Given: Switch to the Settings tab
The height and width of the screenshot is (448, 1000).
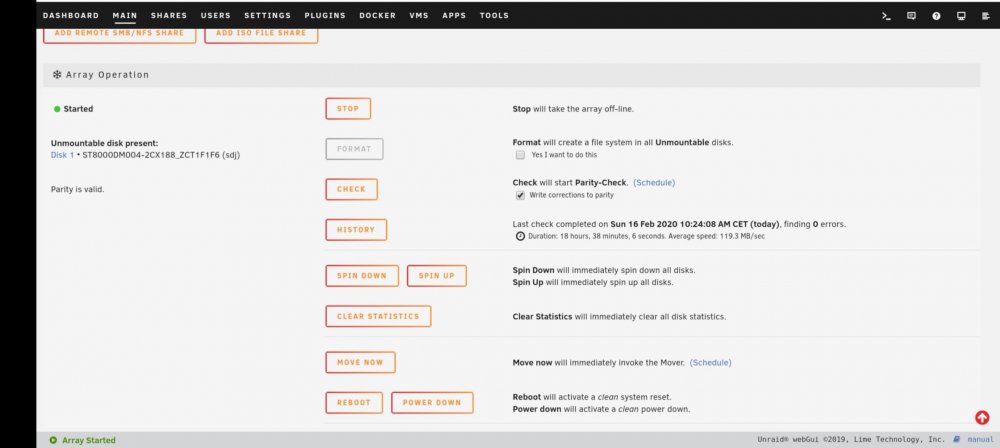Looking at the screenshot, I should (267, 15).
